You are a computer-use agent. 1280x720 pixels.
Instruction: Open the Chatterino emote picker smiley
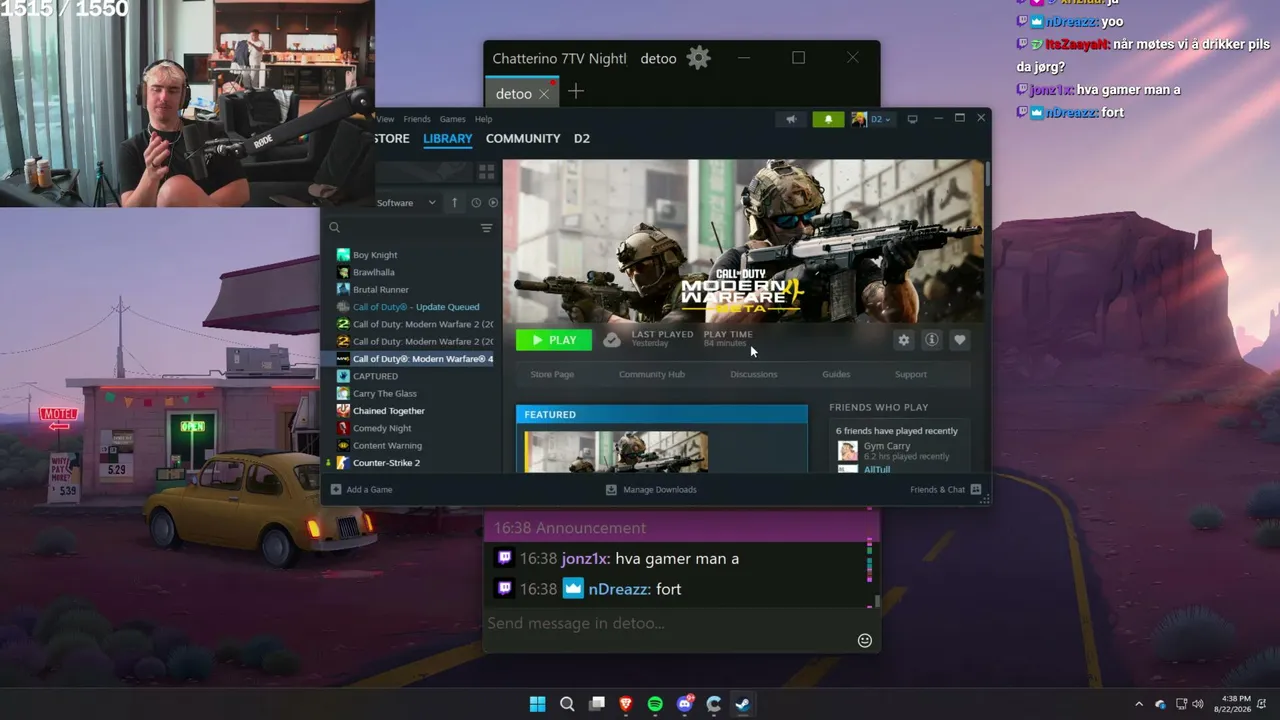pos(865,640)
